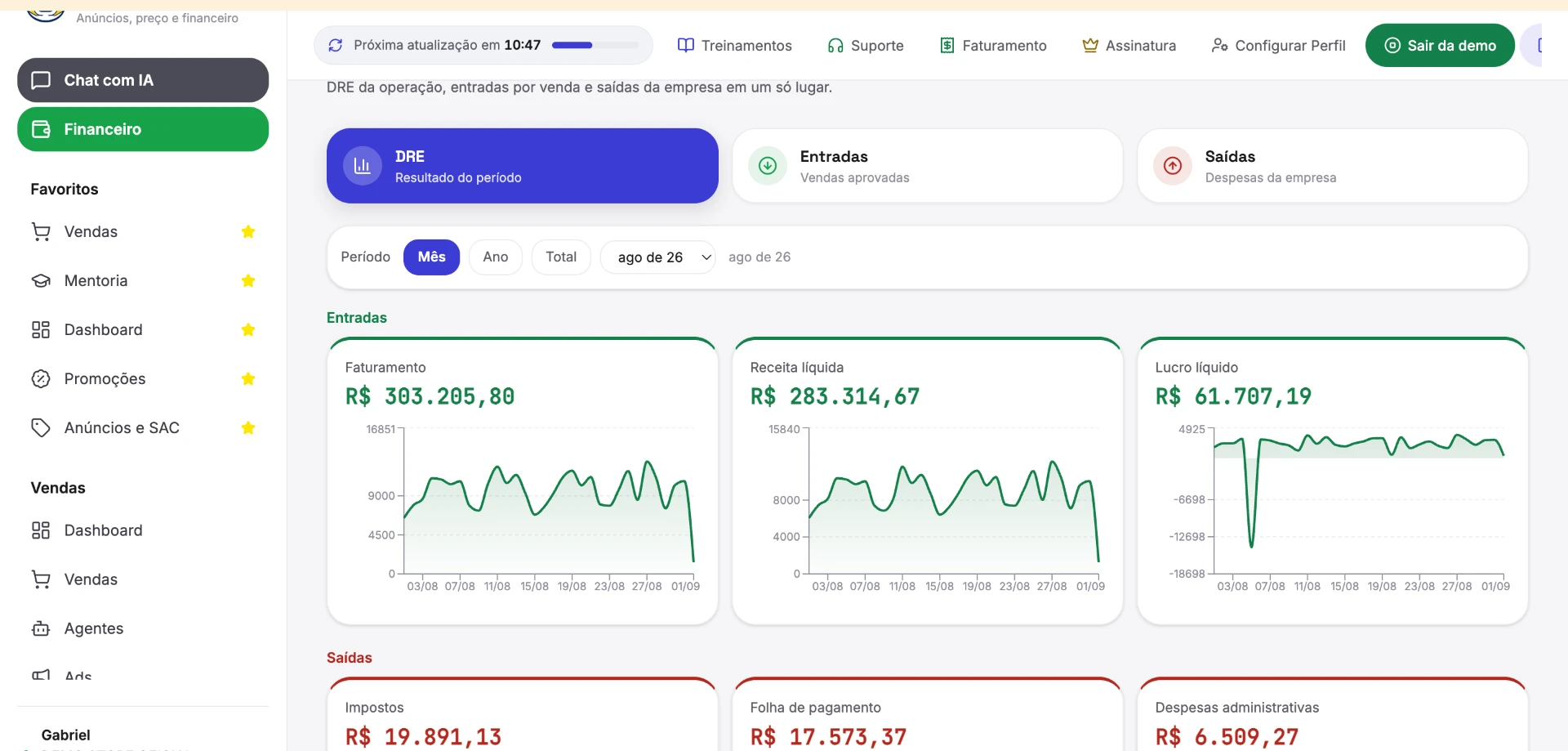Switch to the Entradas Vendas aprovadas tab

point(928,166)
